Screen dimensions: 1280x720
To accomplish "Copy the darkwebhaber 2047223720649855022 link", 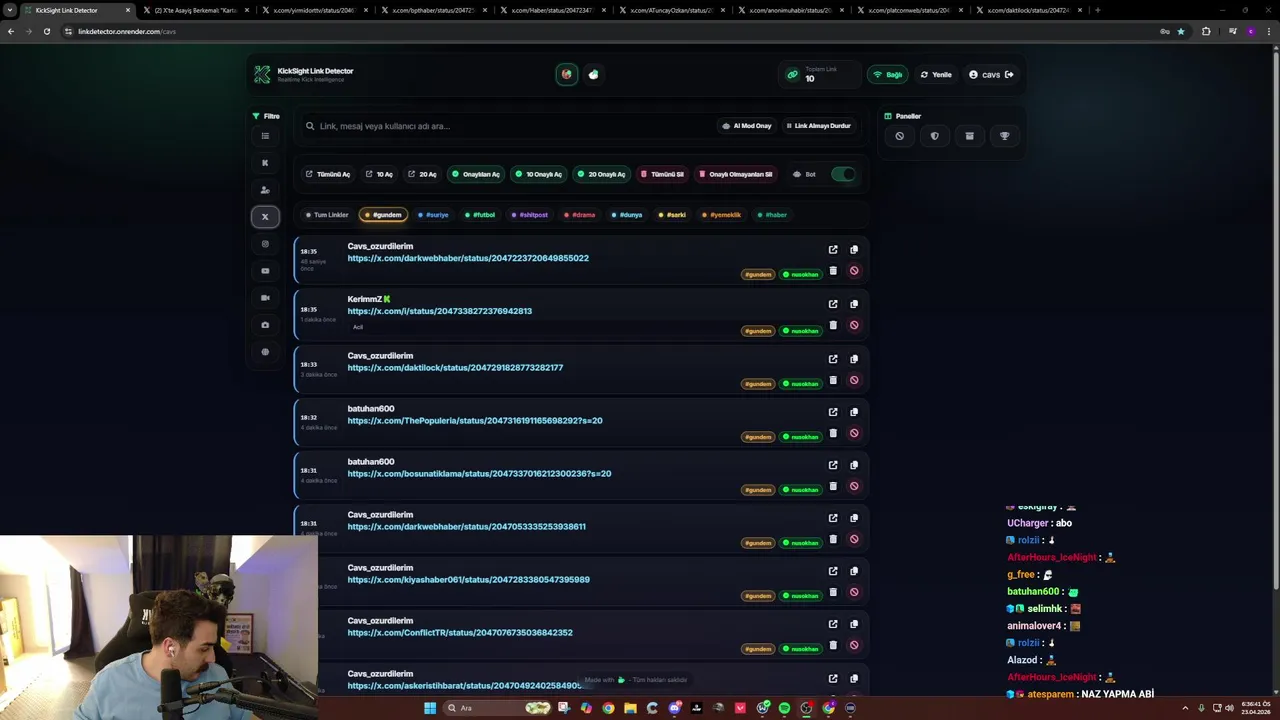I will (854, 250).
